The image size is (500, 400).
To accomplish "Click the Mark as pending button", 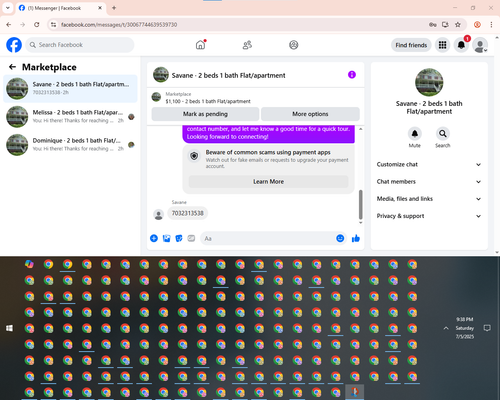I will [x=205, y=114].
